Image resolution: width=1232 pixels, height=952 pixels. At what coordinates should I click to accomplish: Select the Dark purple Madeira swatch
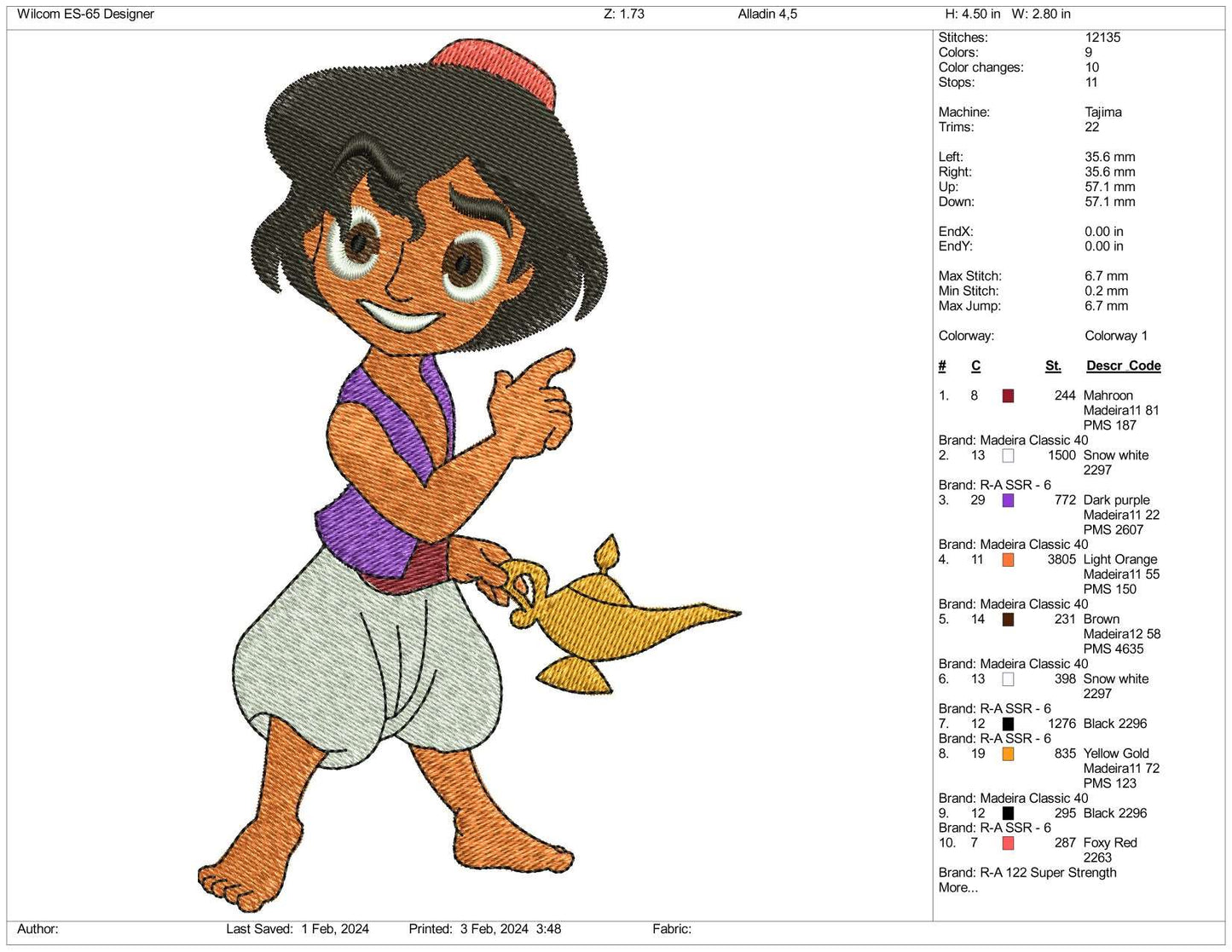coord(1008,500)
